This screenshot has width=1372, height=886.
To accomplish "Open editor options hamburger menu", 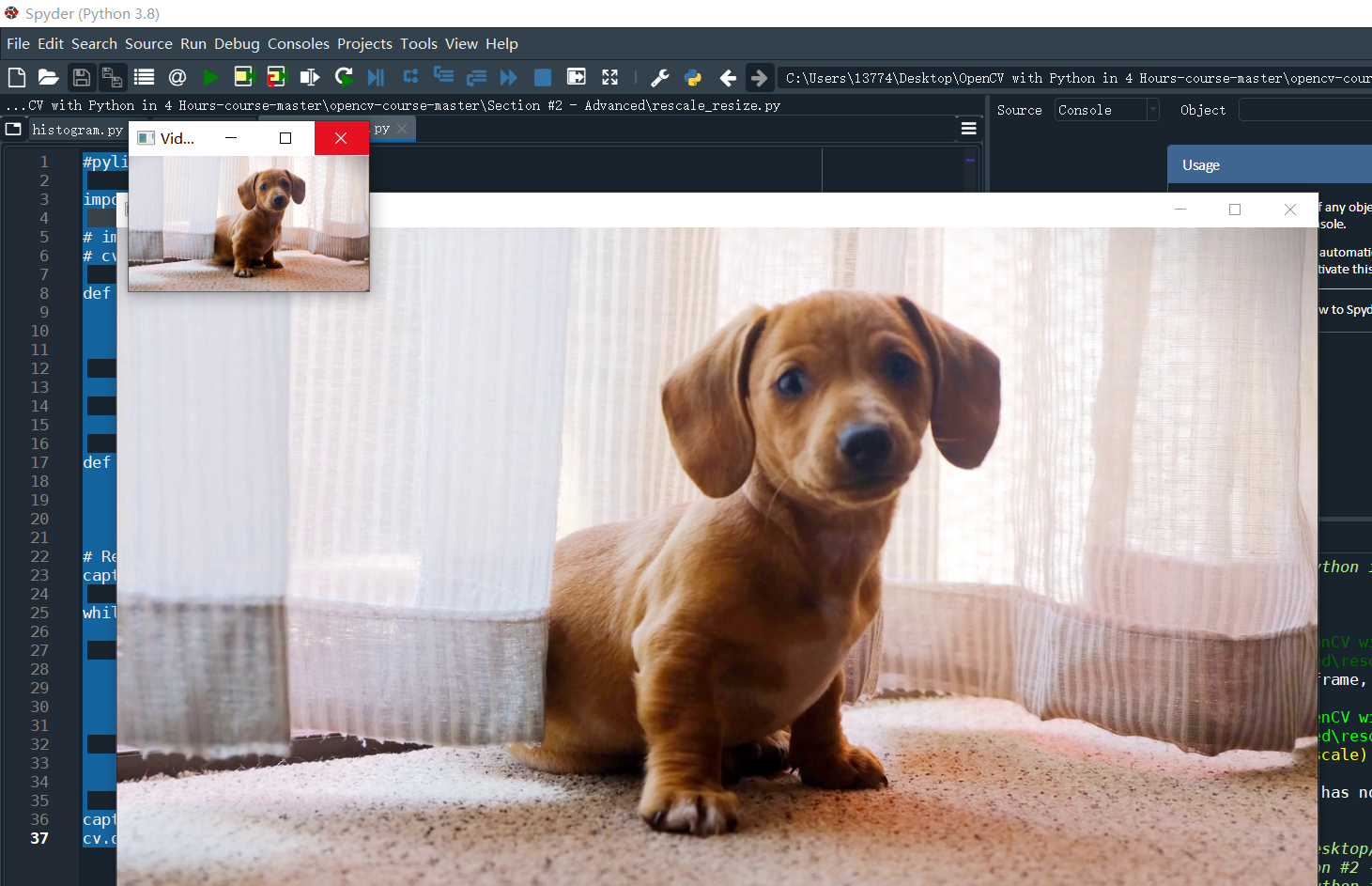I will click(969, 129).
